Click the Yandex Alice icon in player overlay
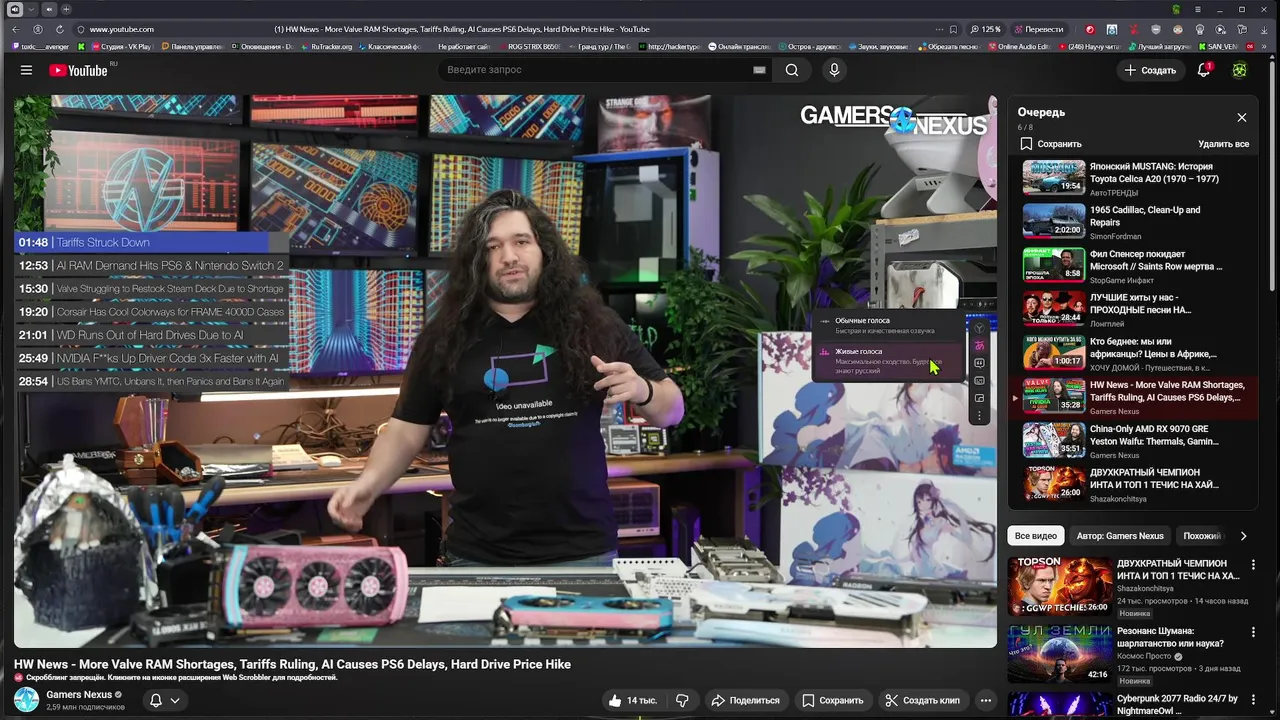The height and width of the screenshot is (720, 1280). click(x=980, y=328)
